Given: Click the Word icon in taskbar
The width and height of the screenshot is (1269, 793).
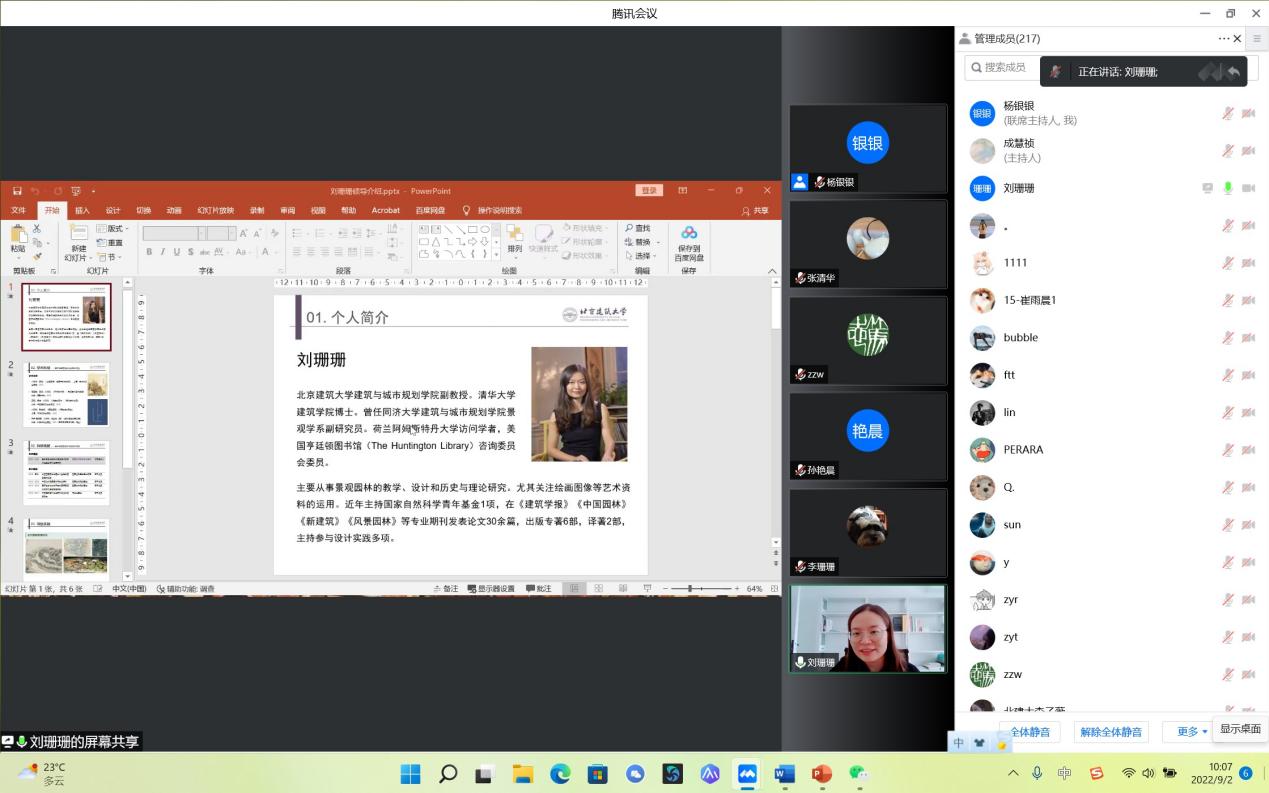Looking at the screenshot, I should click(x=784, y=773).
